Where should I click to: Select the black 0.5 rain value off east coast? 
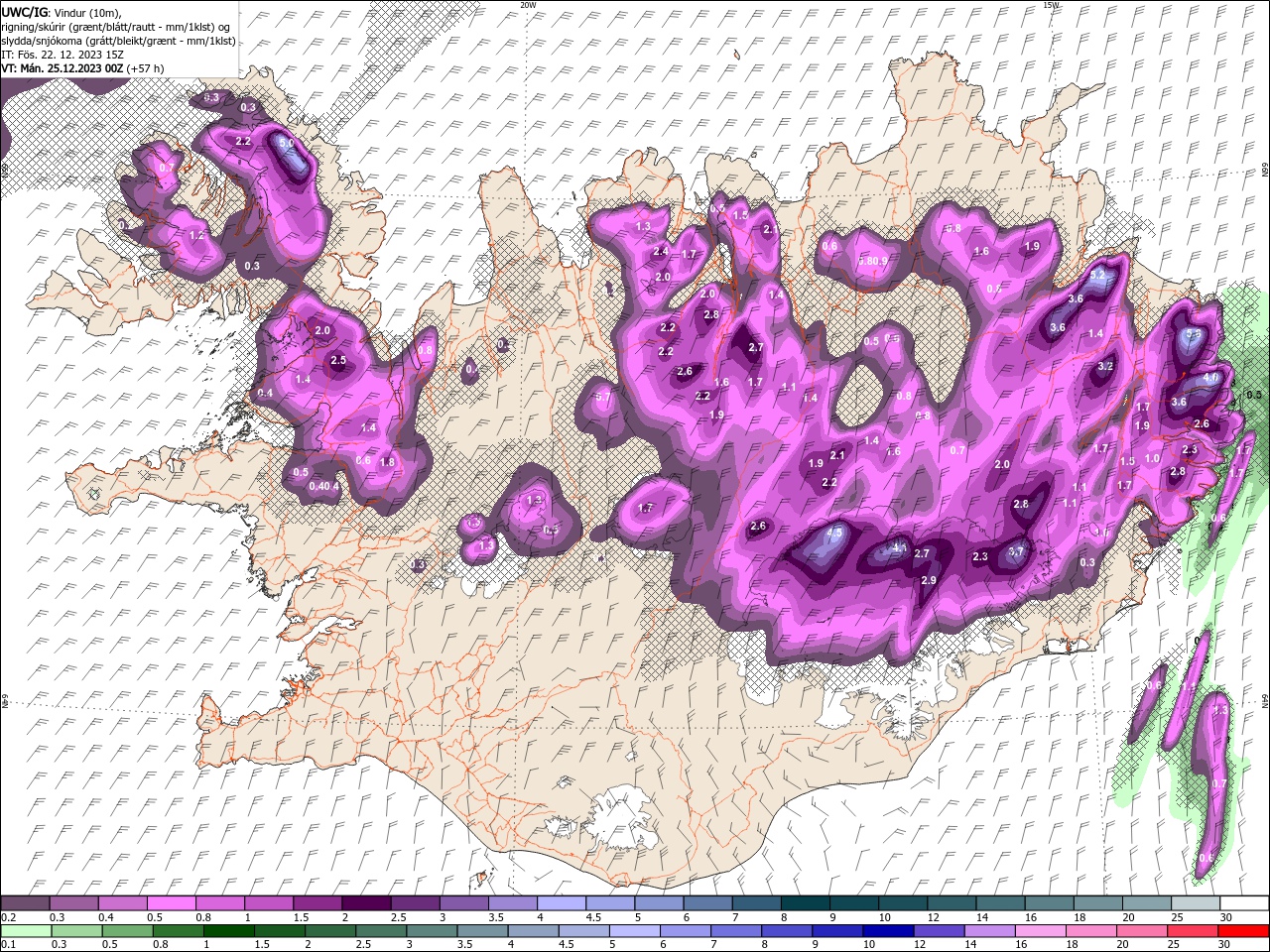[x=1254, y=395]
